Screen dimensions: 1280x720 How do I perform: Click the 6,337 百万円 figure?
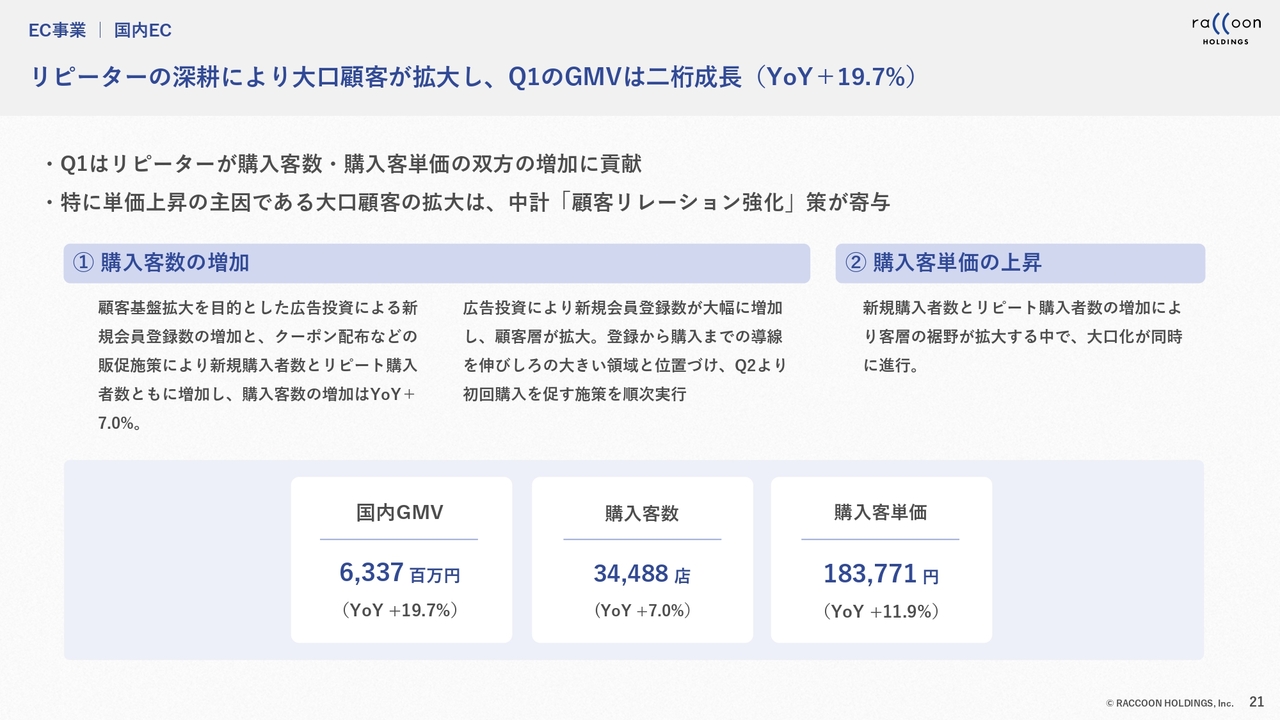400,574
